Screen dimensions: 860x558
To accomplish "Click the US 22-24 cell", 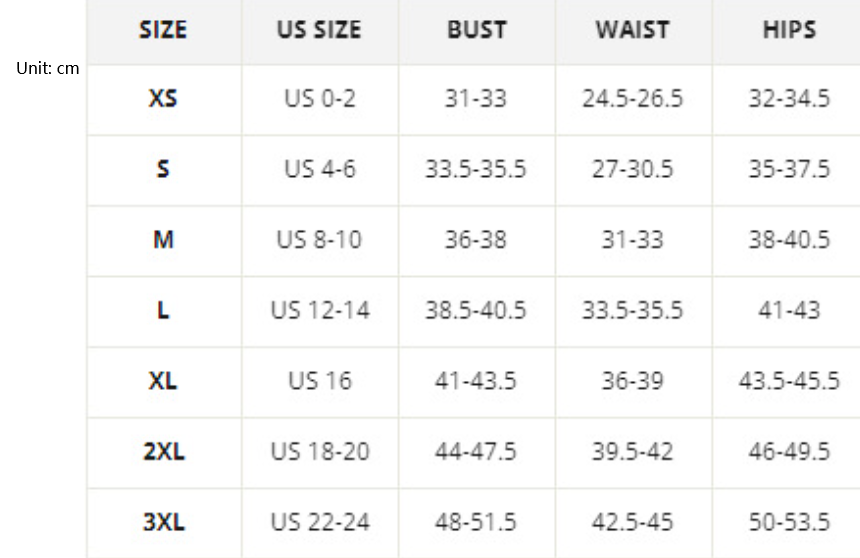I will [319, 522].
